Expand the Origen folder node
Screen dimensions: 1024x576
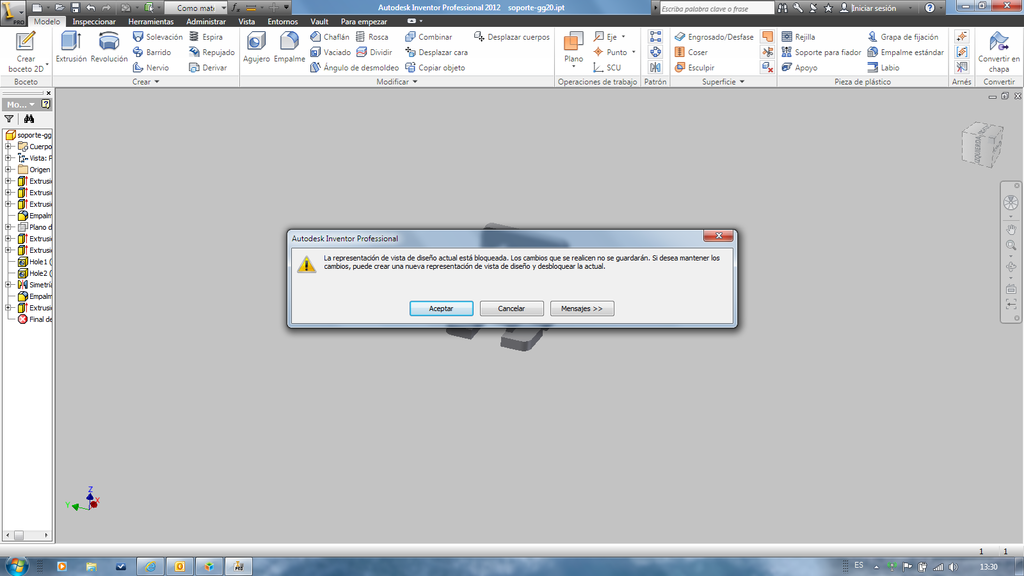(x=8, y=170)
